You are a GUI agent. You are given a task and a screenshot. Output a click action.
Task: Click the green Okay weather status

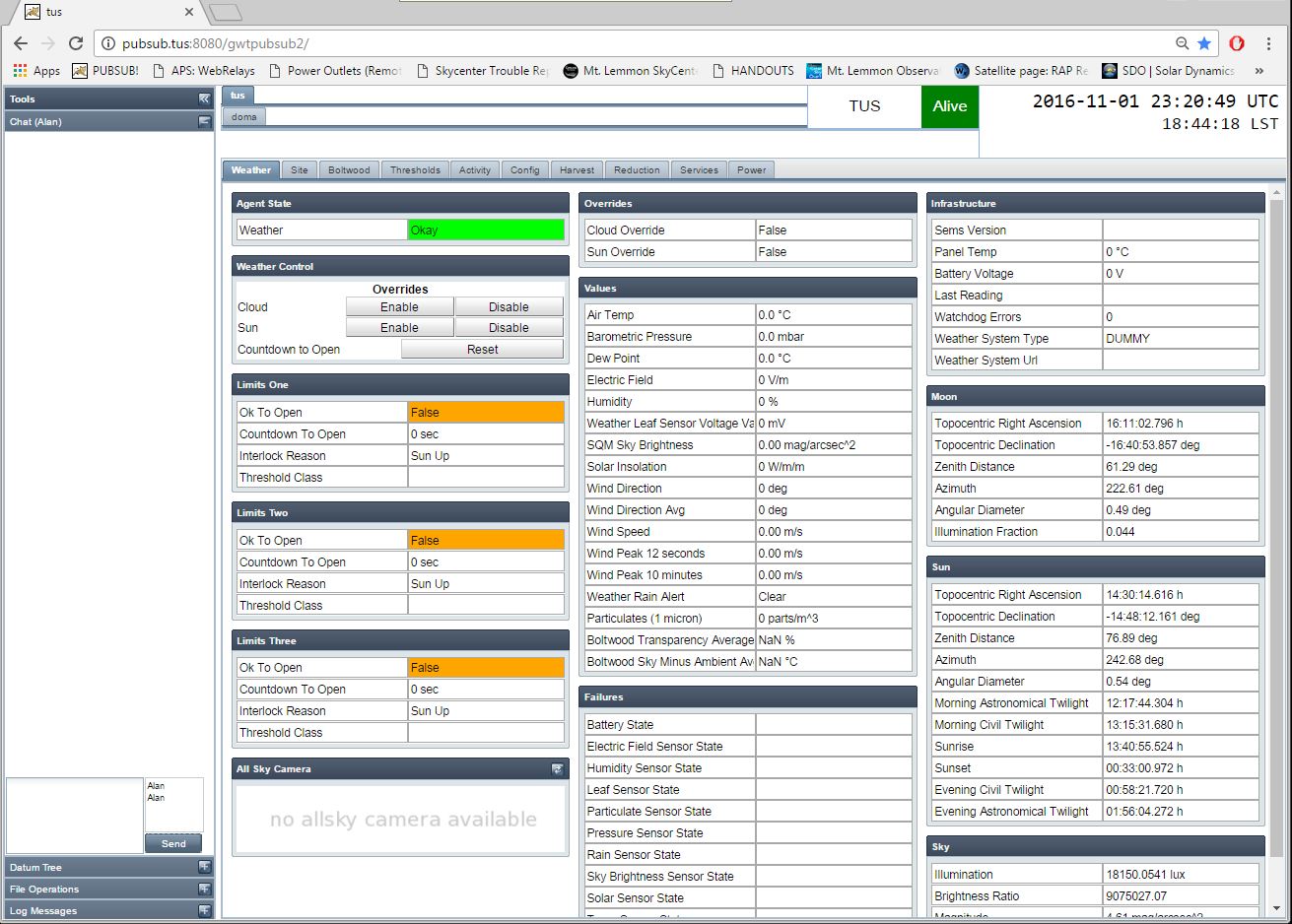pos(486,231)
